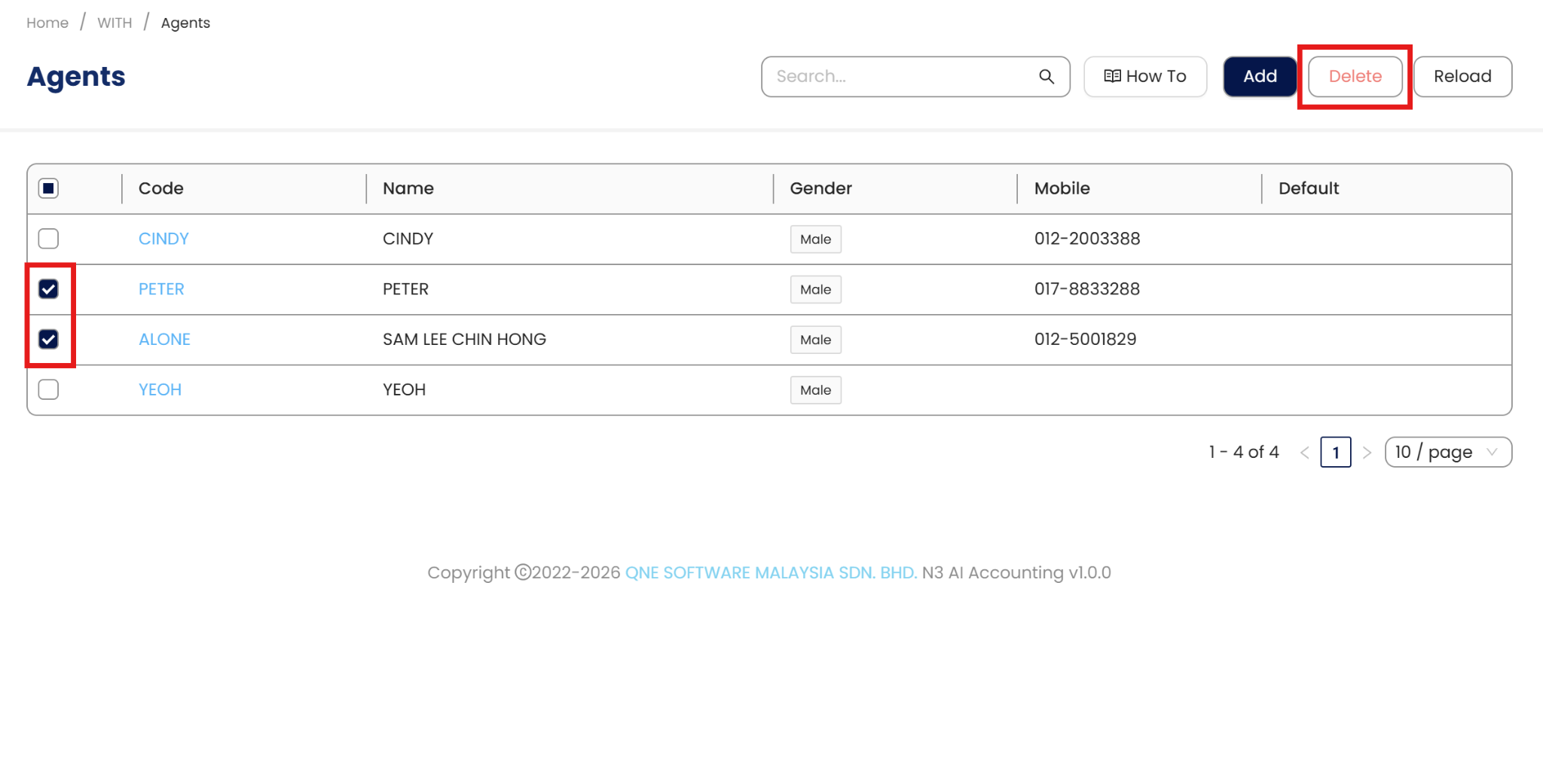Screen dimensions: 1543x784
Task: Go to the next page arrow
Action: click(x=1367, y=453)
